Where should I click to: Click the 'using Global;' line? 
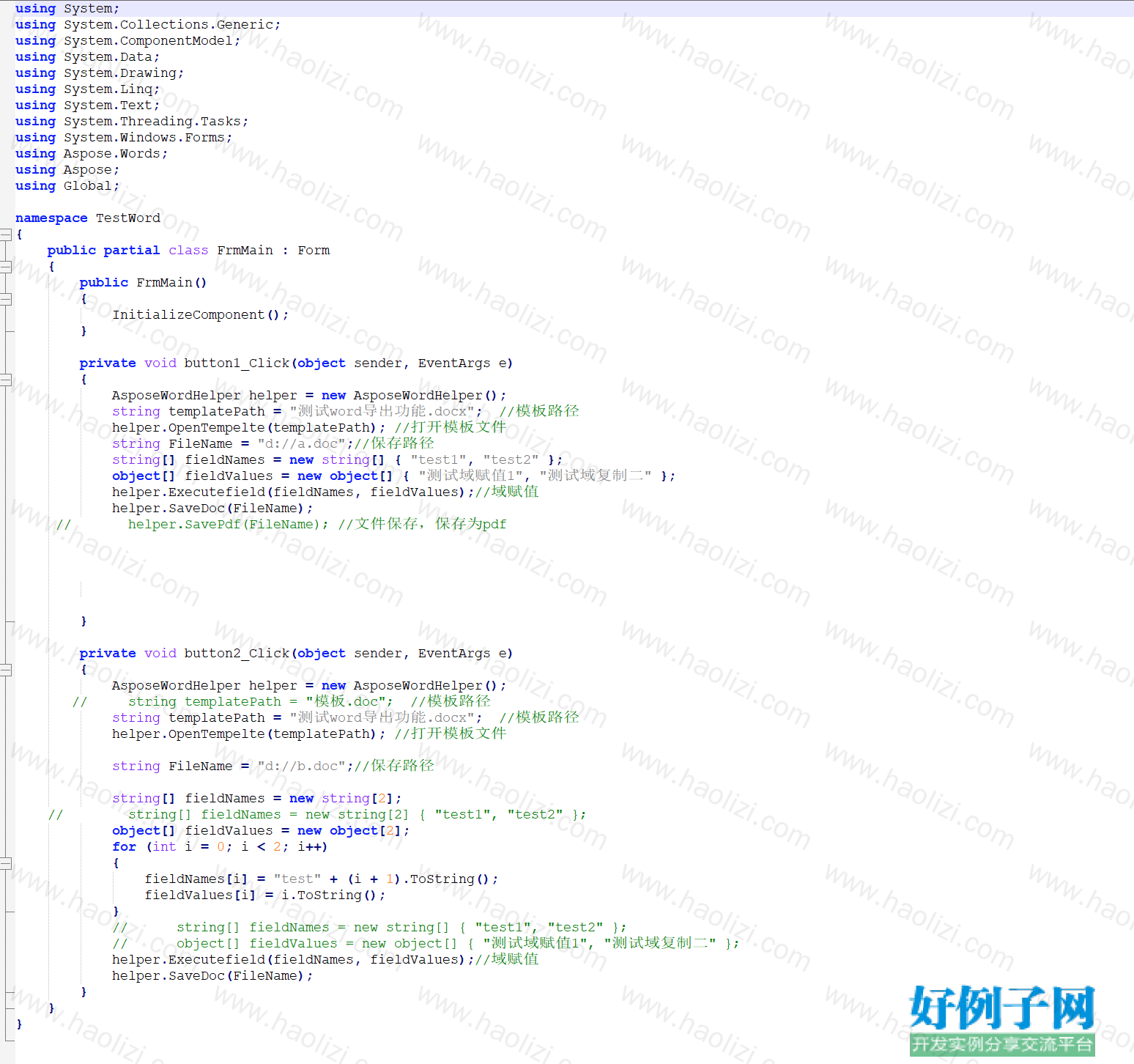click(x=67, y=186)
